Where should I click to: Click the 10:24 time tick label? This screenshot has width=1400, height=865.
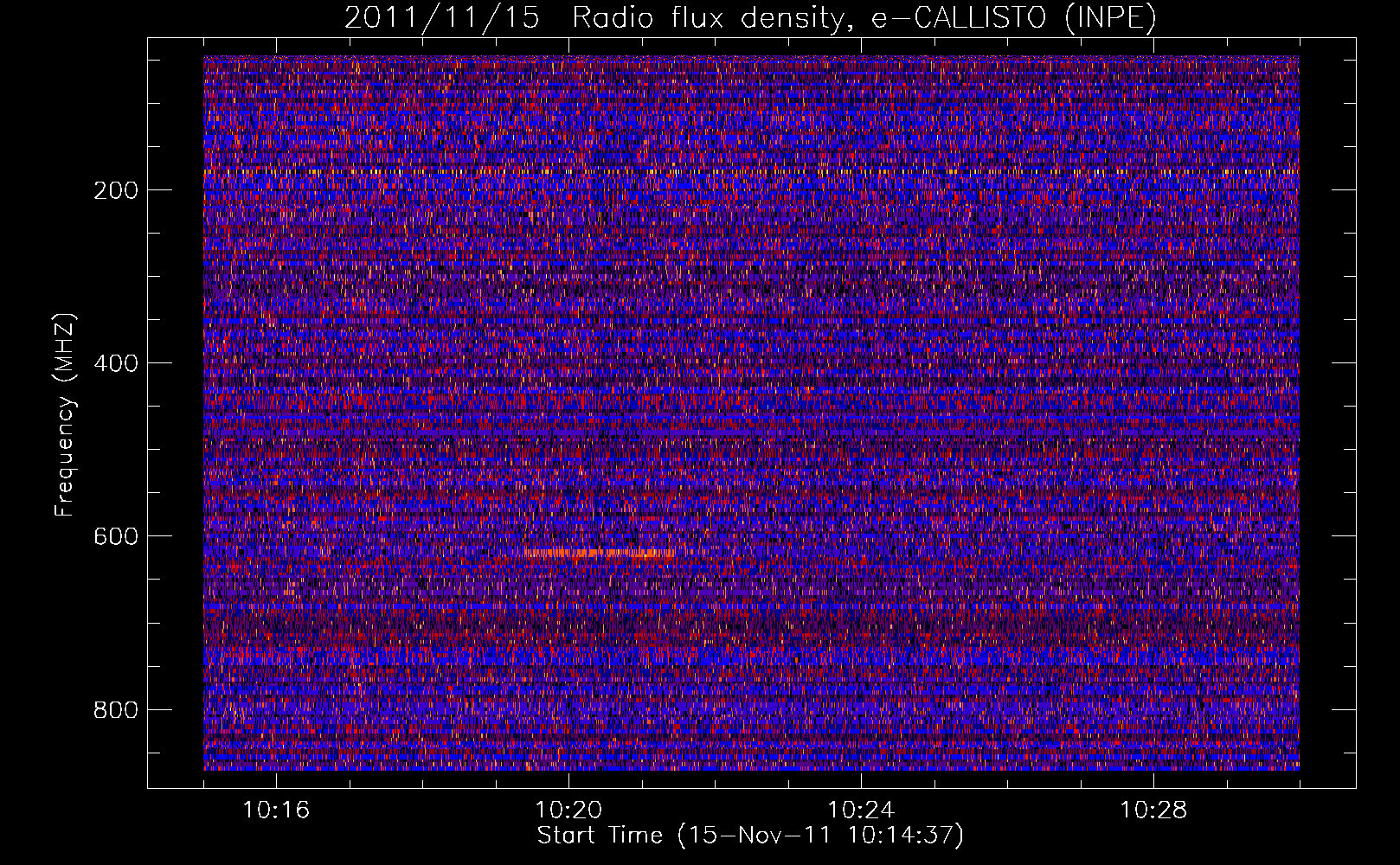point(861,811)
